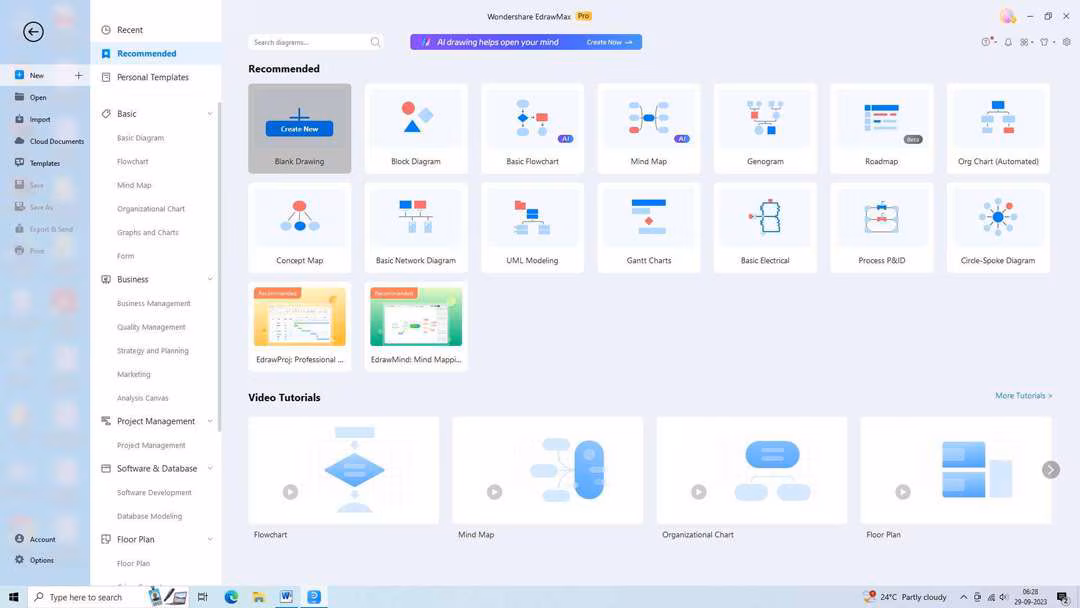This screenshot has height=608, width=1080.
Task: Select the Mind Map template
Action: 649,128
